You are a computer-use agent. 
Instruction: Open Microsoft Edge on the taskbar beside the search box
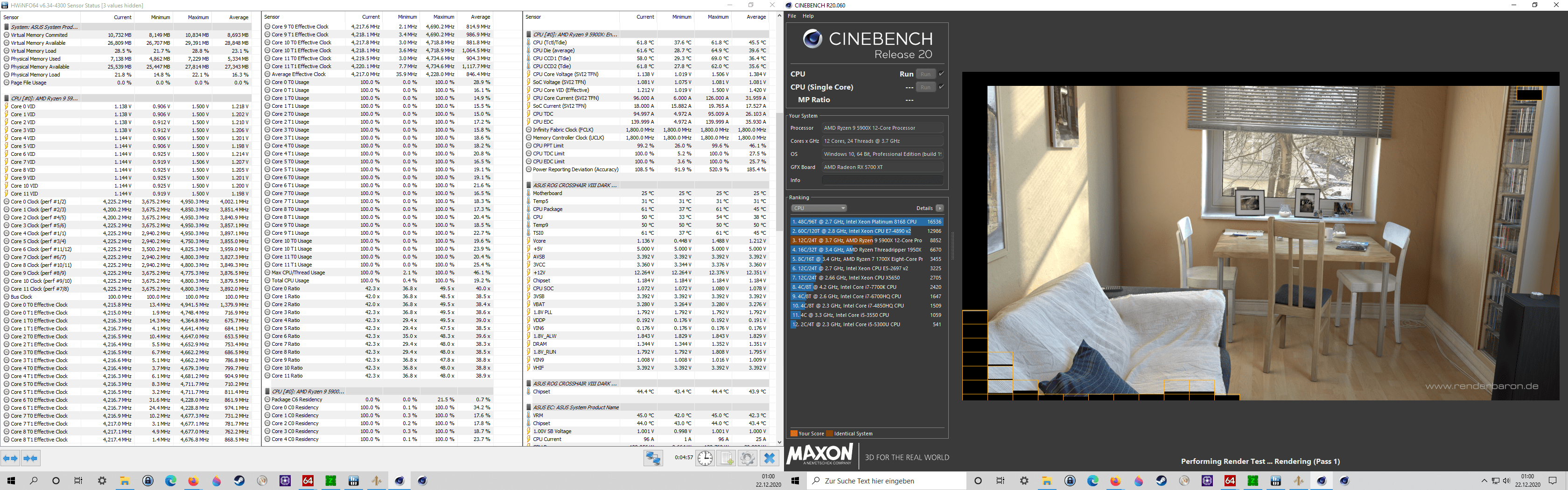[1092, 481]
